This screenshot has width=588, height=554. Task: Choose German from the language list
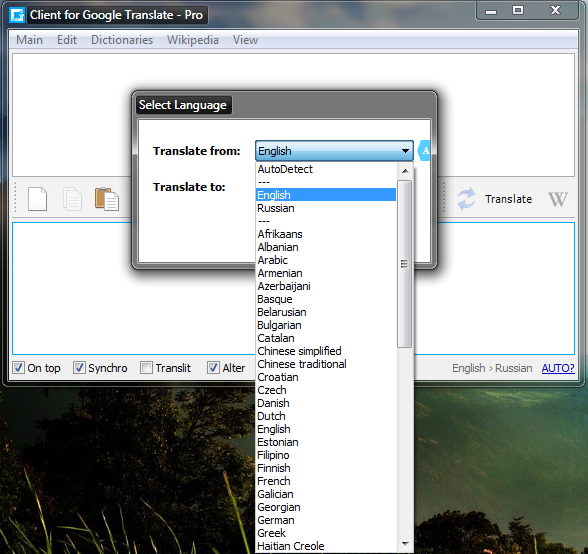[326, 520]
